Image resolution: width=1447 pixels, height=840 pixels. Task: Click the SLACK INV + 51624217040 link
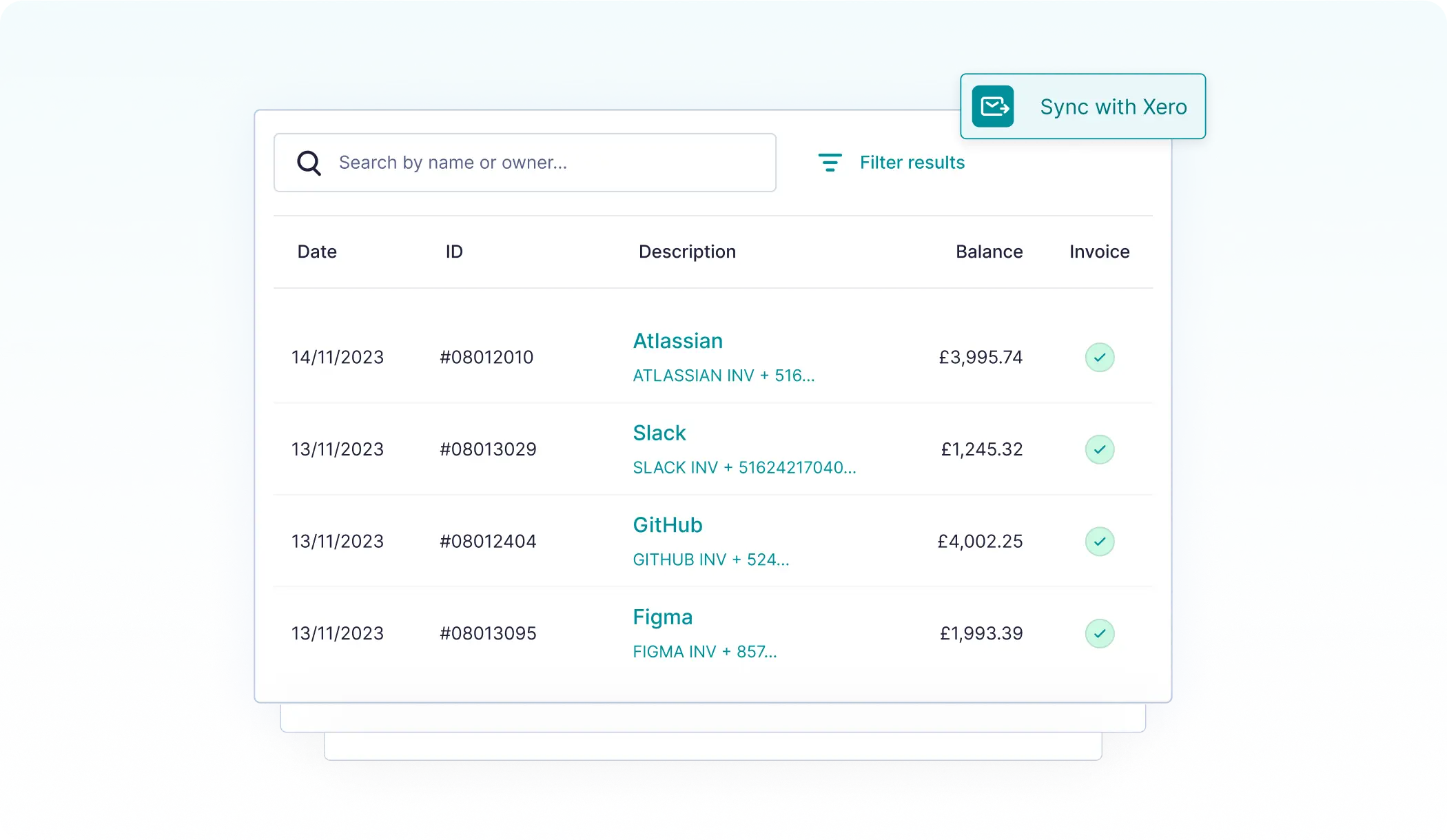coord(744,467)
